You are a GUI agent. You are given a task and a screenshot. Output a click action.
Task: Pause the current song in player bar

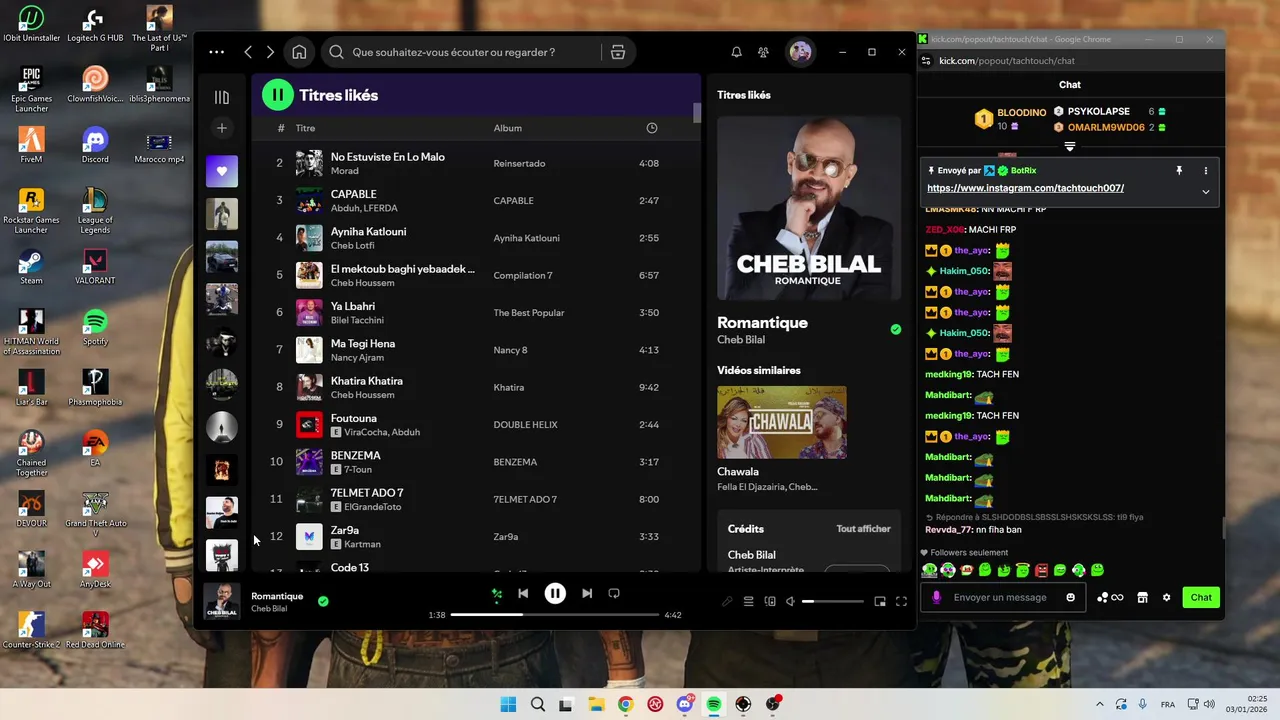pos(555,593)
